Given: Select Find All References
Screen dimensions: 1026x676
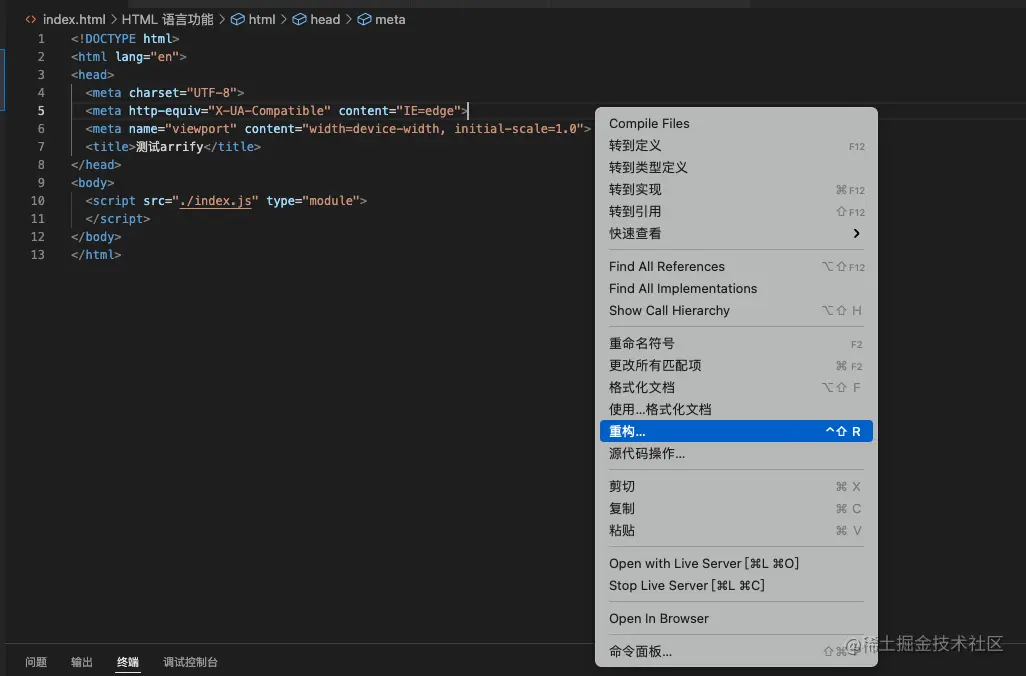Looking at the screenshot, I should click(736, 267).
